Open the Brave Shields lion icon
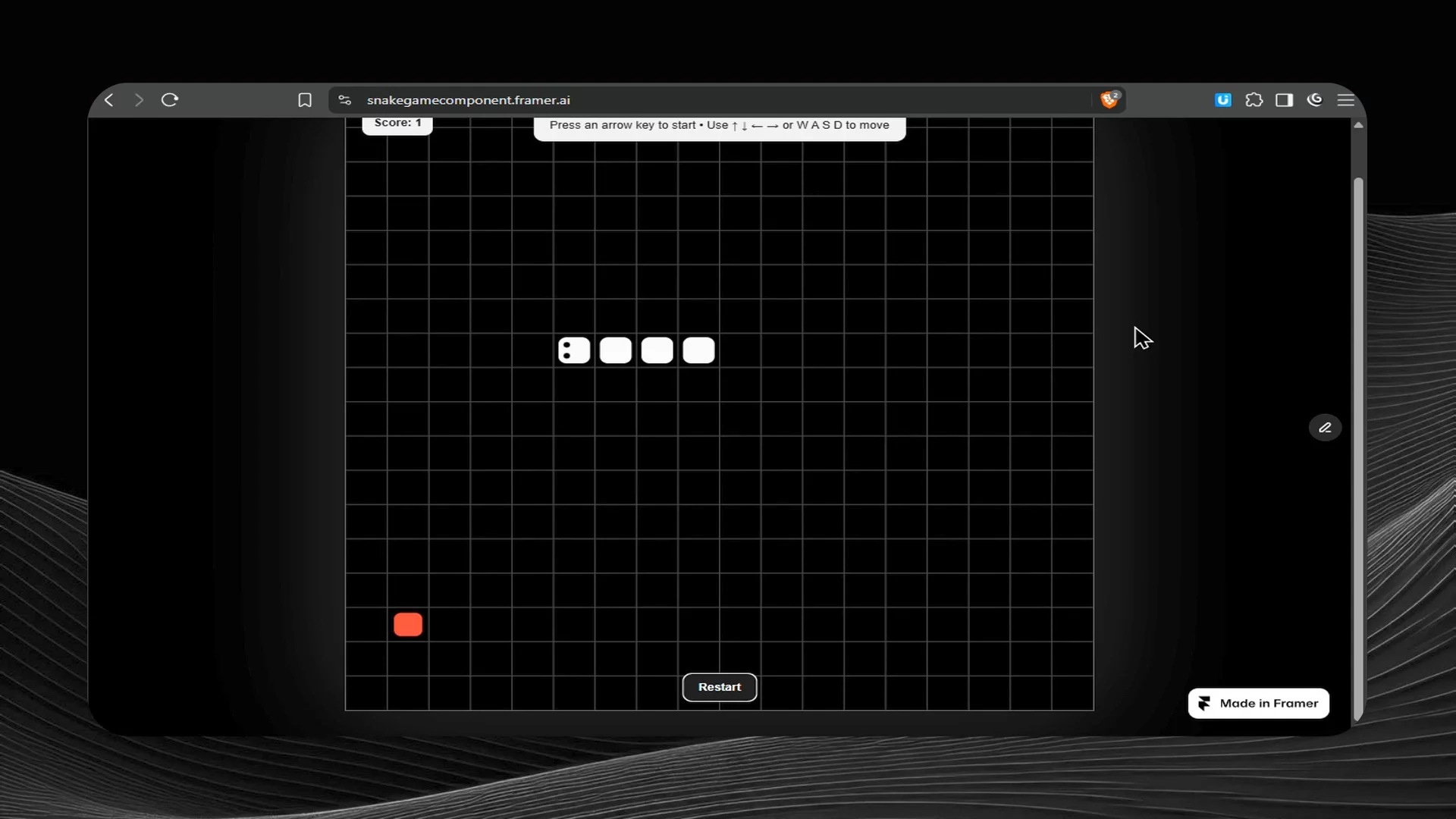This screenshot has height=819, width=1456. coord(1109,99)
